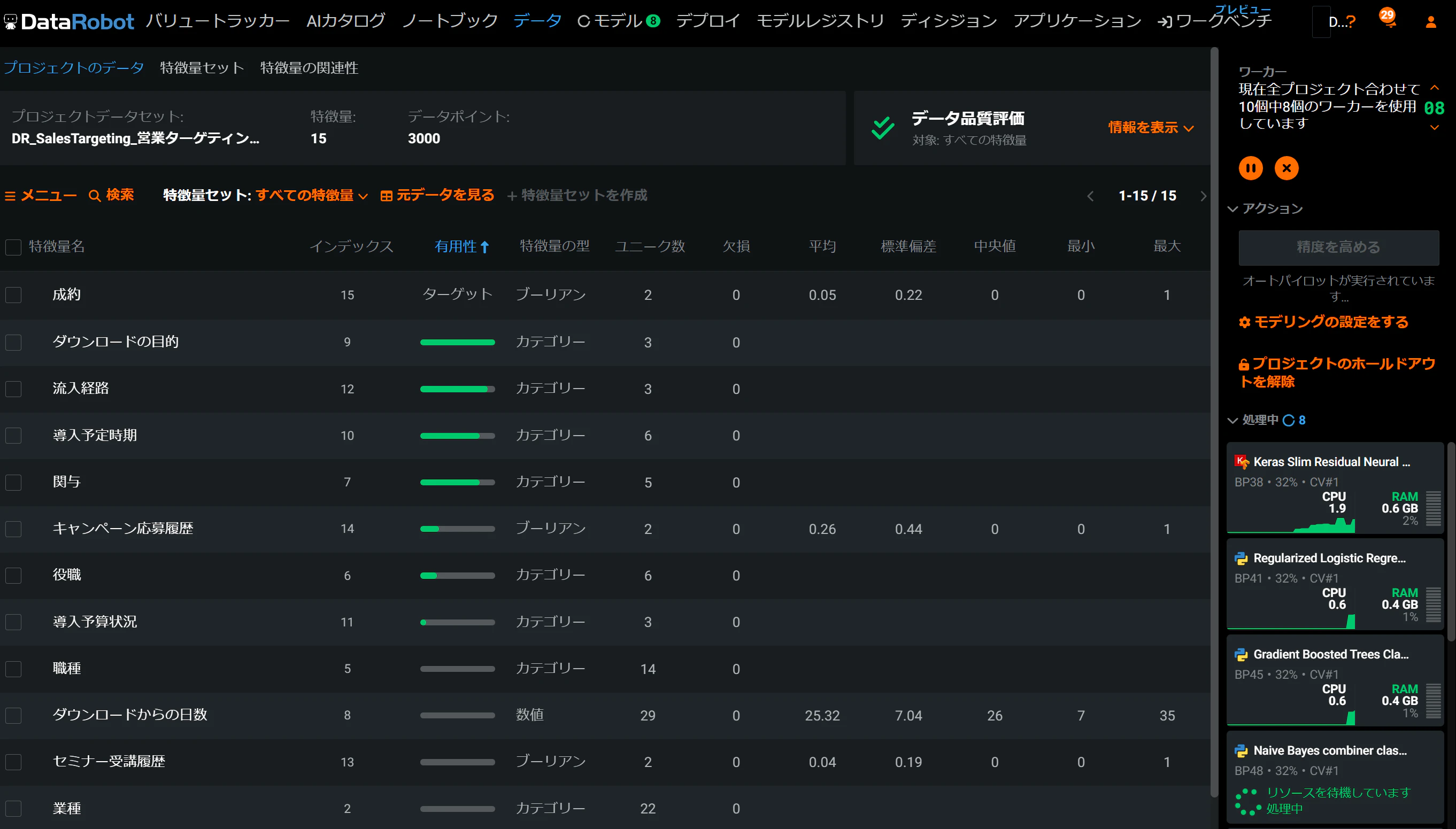Click the 有用性 sort arrow

[x=484, y=246]
